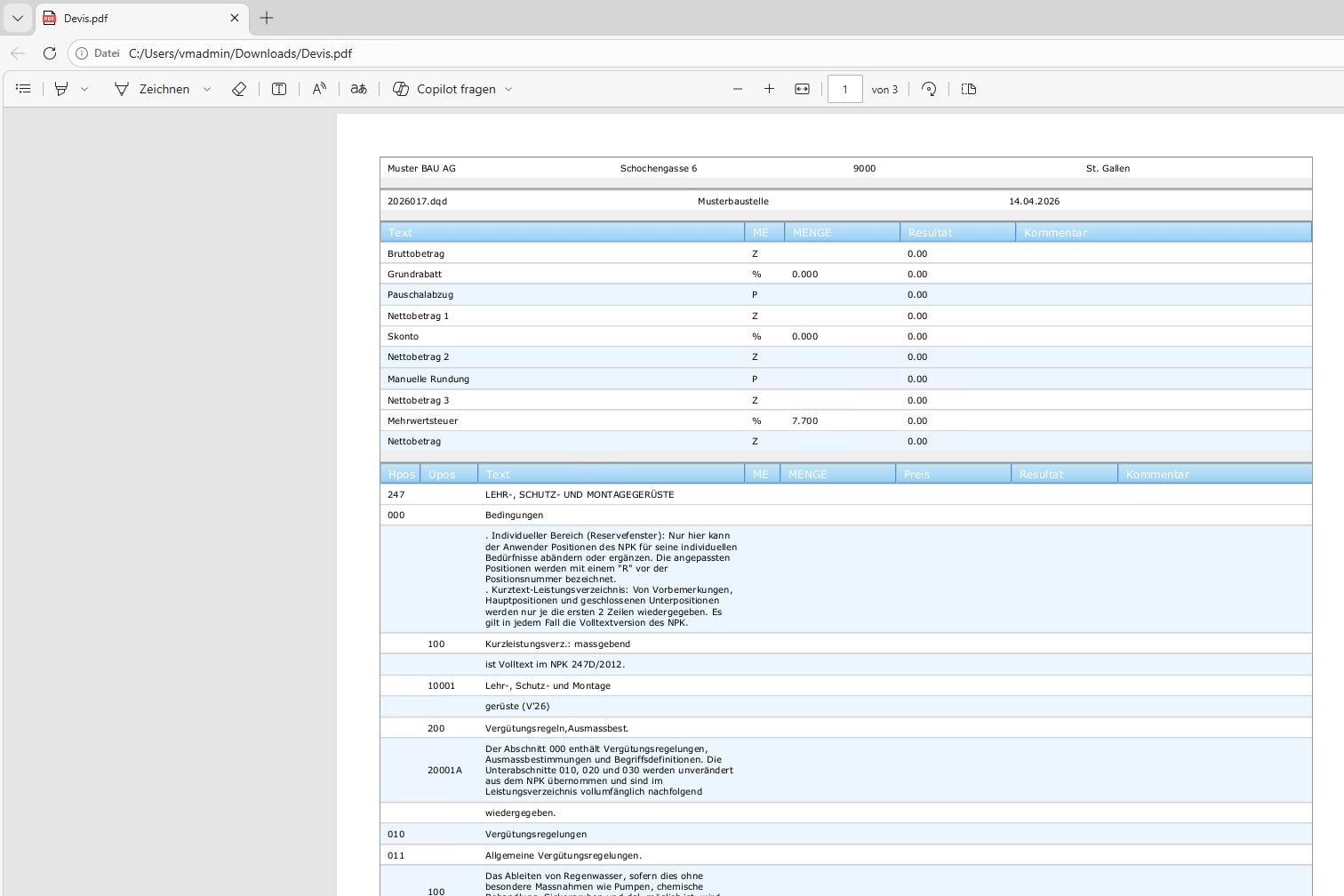Image resolution: width=1344 pixels, height=896 pixels.
Task: Toggle the page view layout
Action: point(969,89)
